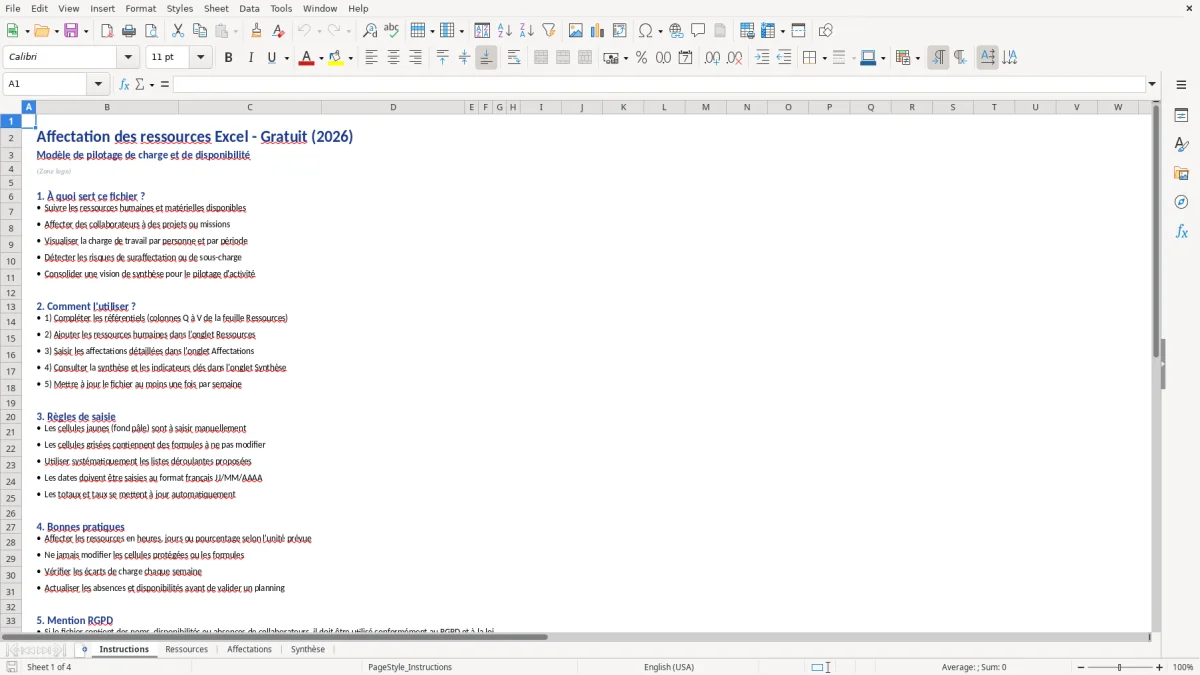Viewport: 1200px width, 675px height.
Task: Switch to the Synthèse sheet tab
Action: tap(308, 649)
